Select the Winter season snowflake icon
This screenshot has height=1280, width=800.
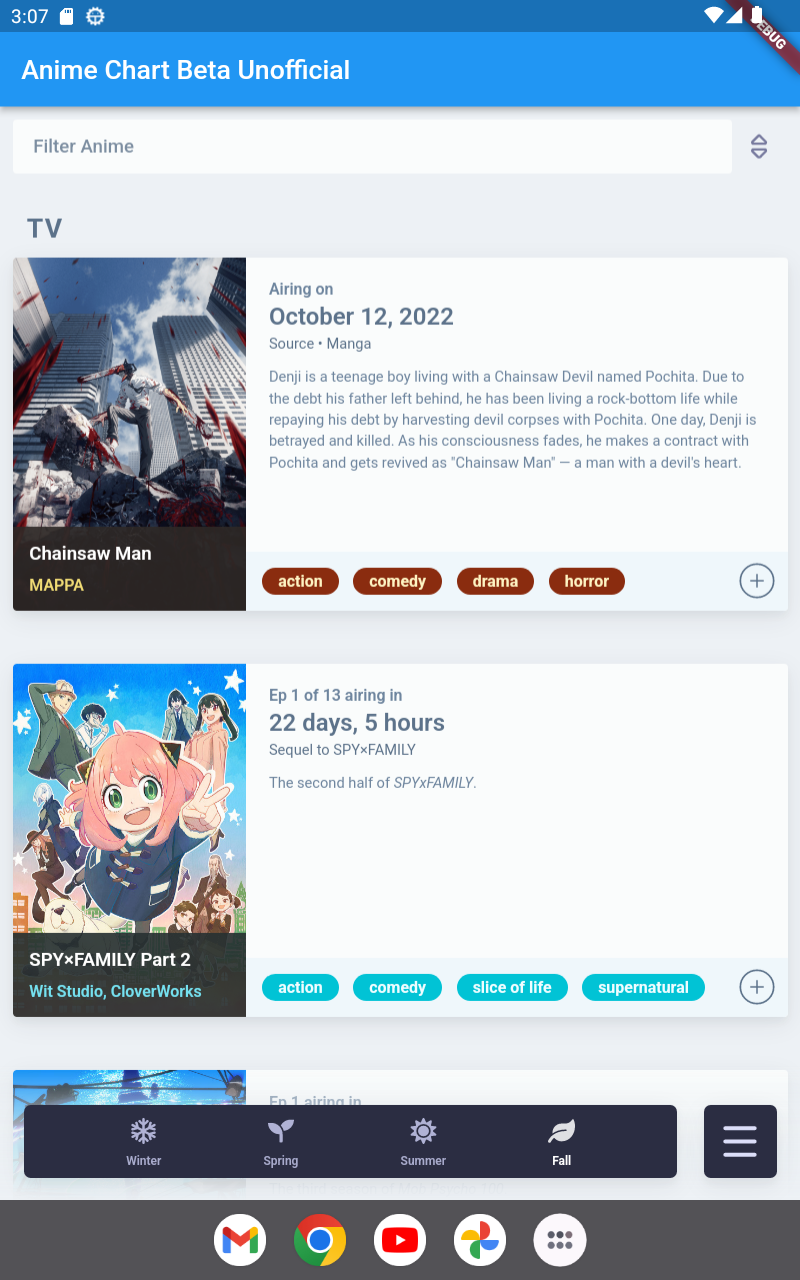pyautogui.click(x=144, y=1132)
